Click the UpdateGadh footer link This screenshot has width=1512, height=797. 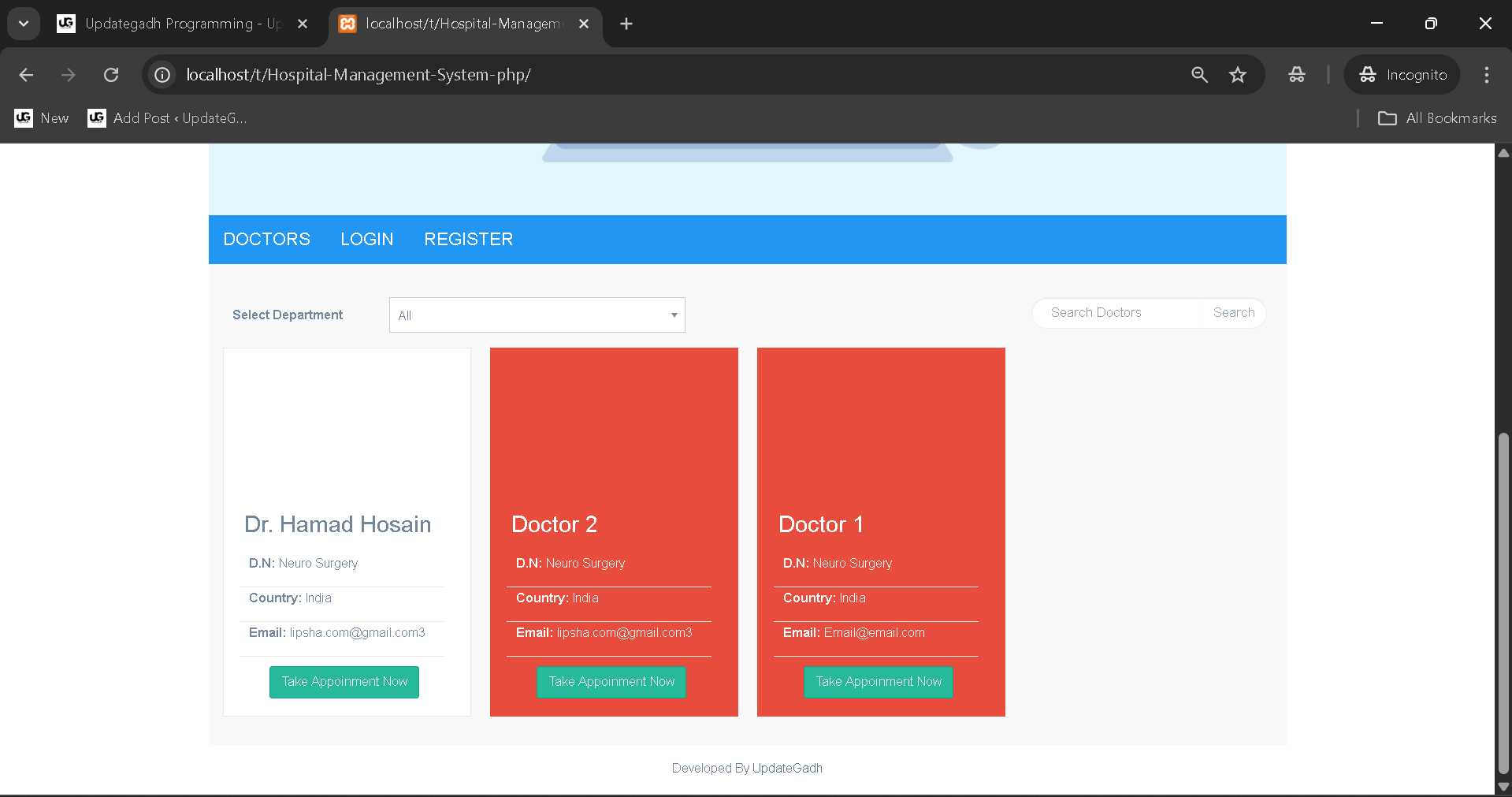click(x=787, y=768)
